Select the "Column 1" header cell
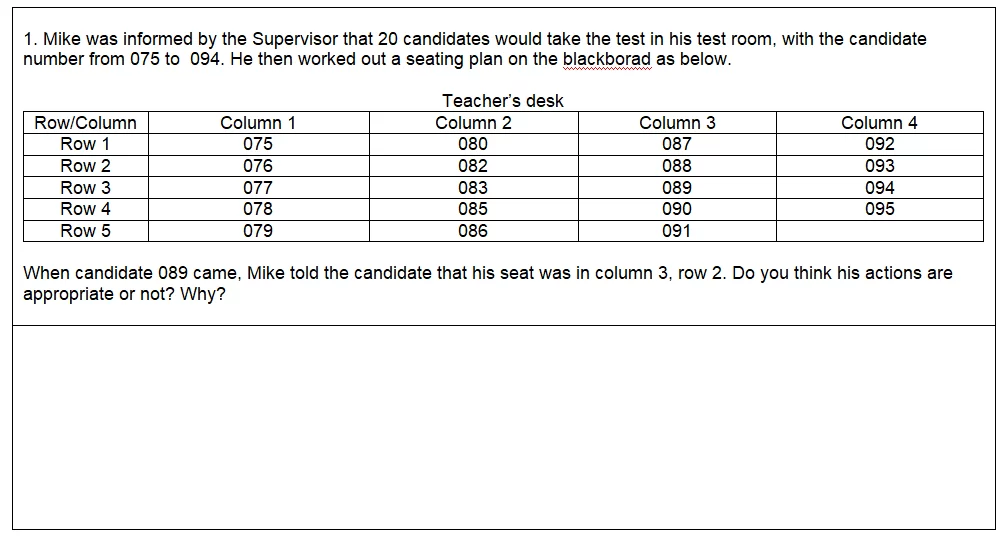 258,123
